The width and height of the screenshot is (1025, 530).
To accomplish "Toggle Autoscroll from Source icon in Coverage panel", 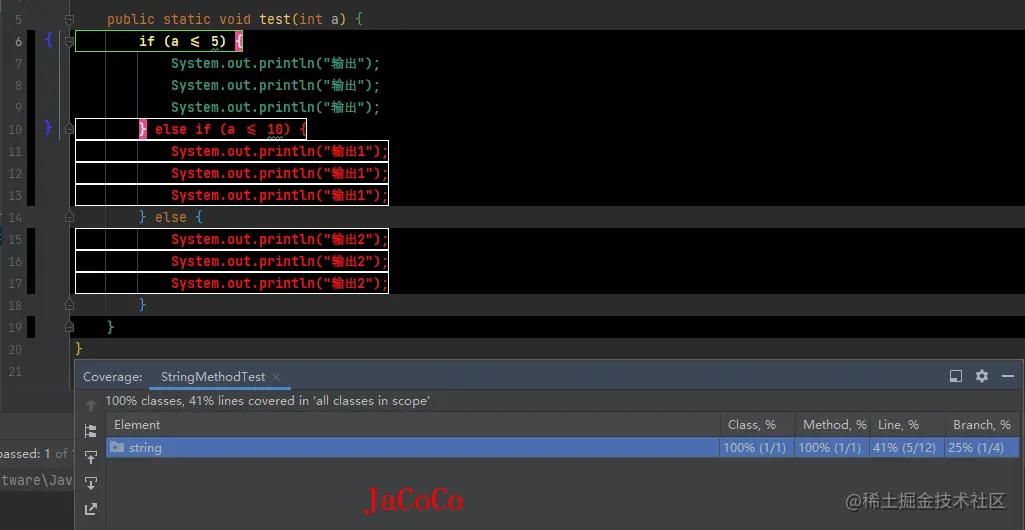I will pos(91,483).
